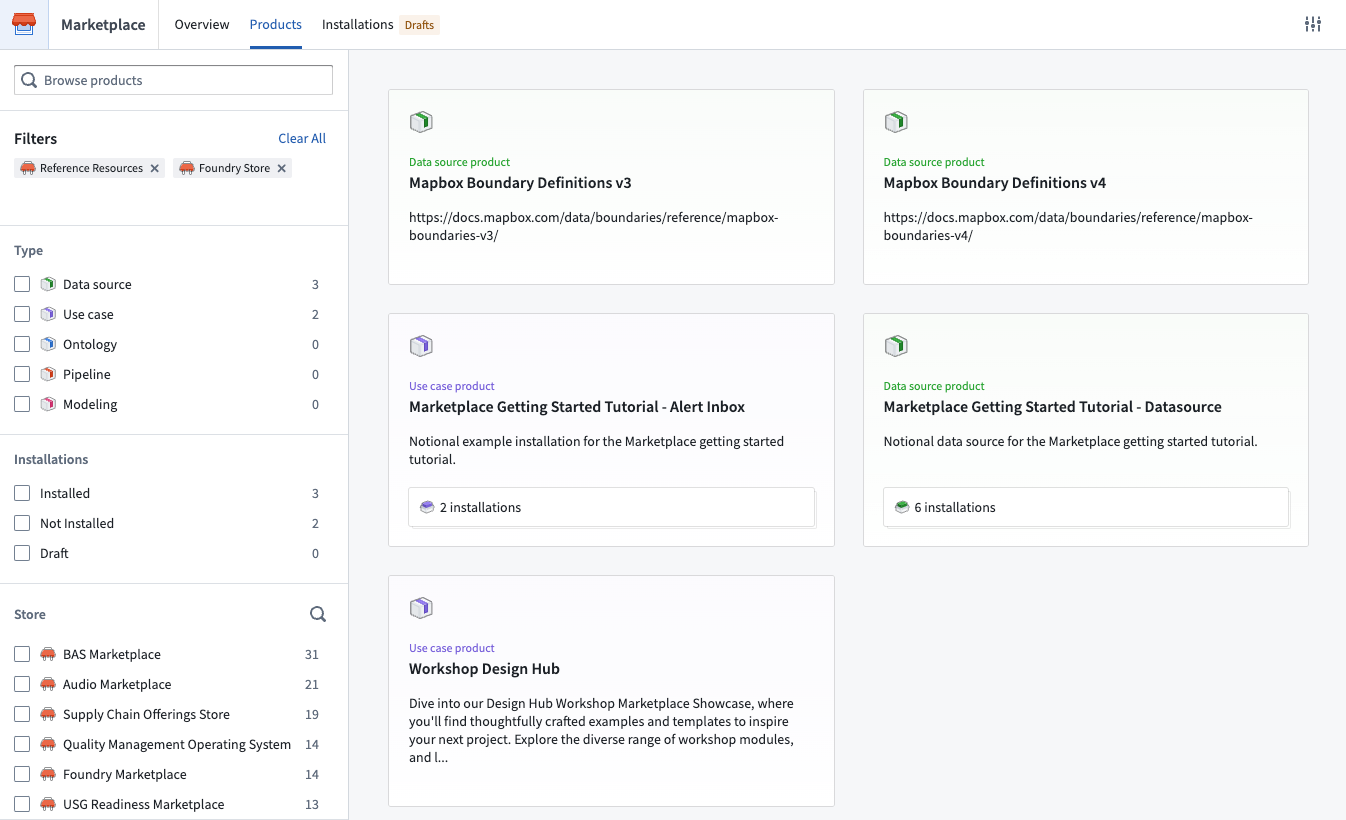Remove the Foundry Store filter chip
This screenshot has width=1346, height=820.
[x=282, y=168]
